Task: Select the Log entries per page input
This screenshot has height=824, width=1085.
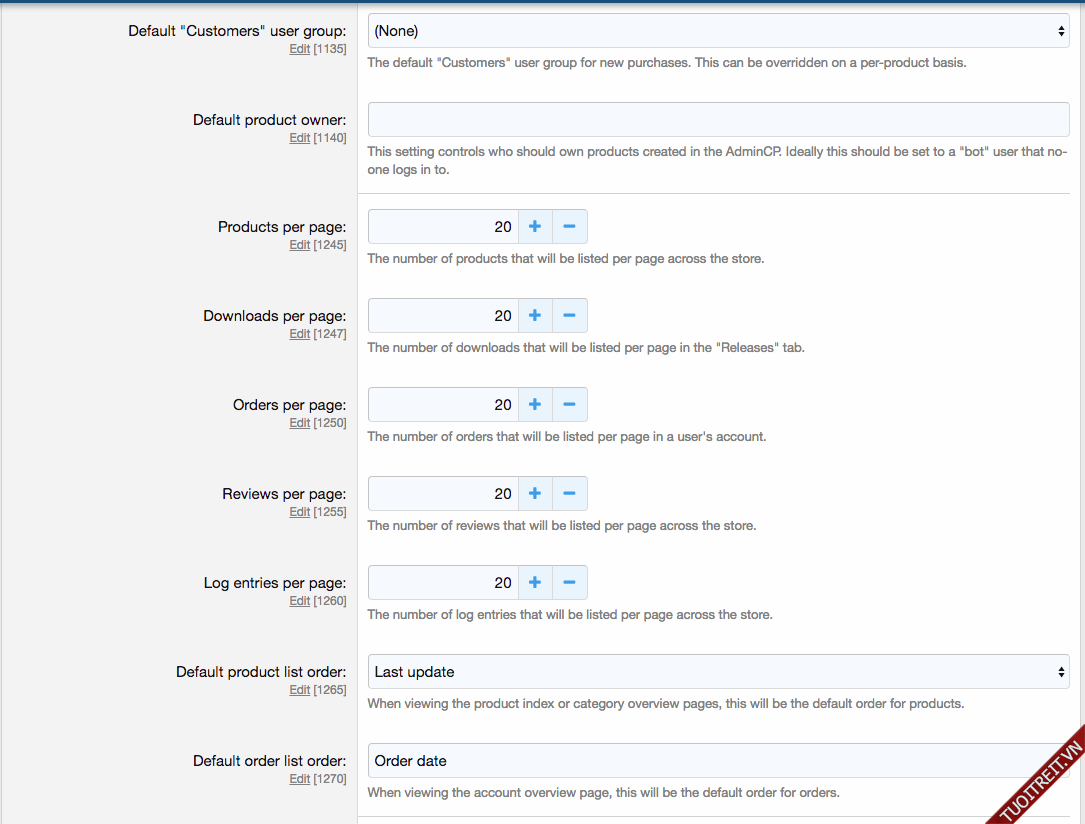Action: tap(443, 583)
